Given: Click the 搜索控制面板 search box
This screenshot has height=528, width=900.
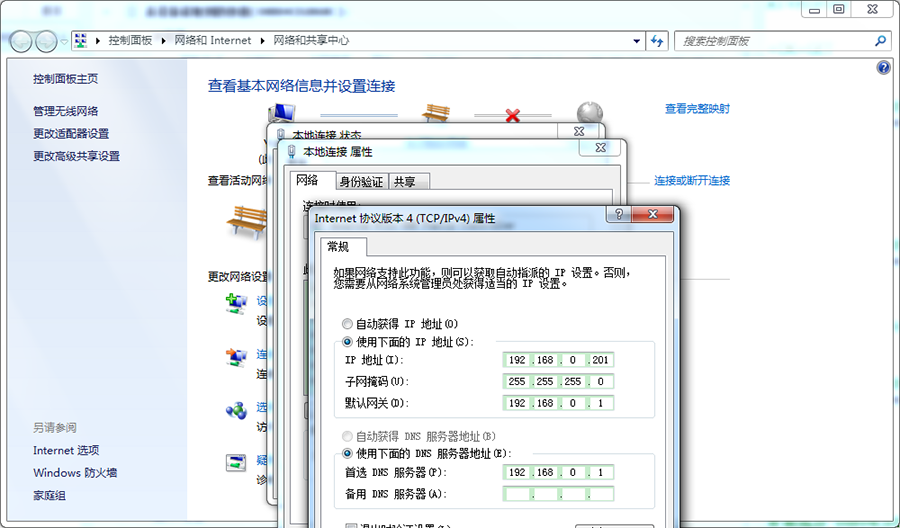Looking at the screenshot, I should click(775, 41).
